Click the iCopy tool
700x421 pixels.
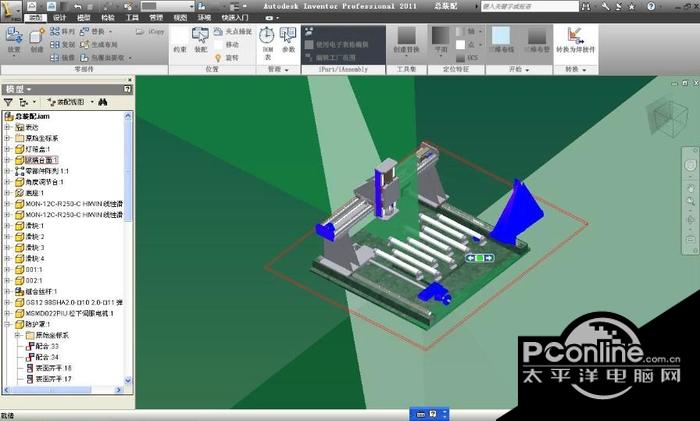[151, 32]
